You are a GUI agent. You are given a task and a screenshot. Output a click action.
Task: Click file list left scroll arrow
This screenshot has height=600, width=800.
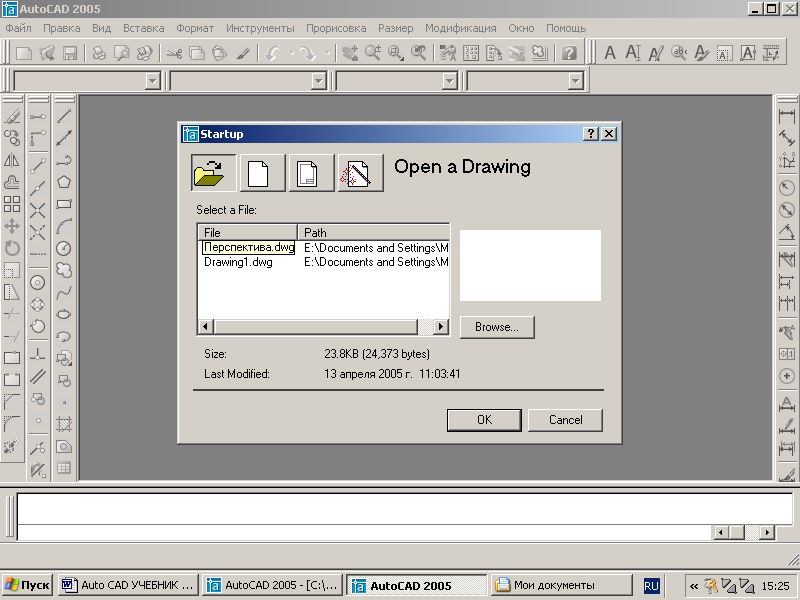tap(206, 327)
